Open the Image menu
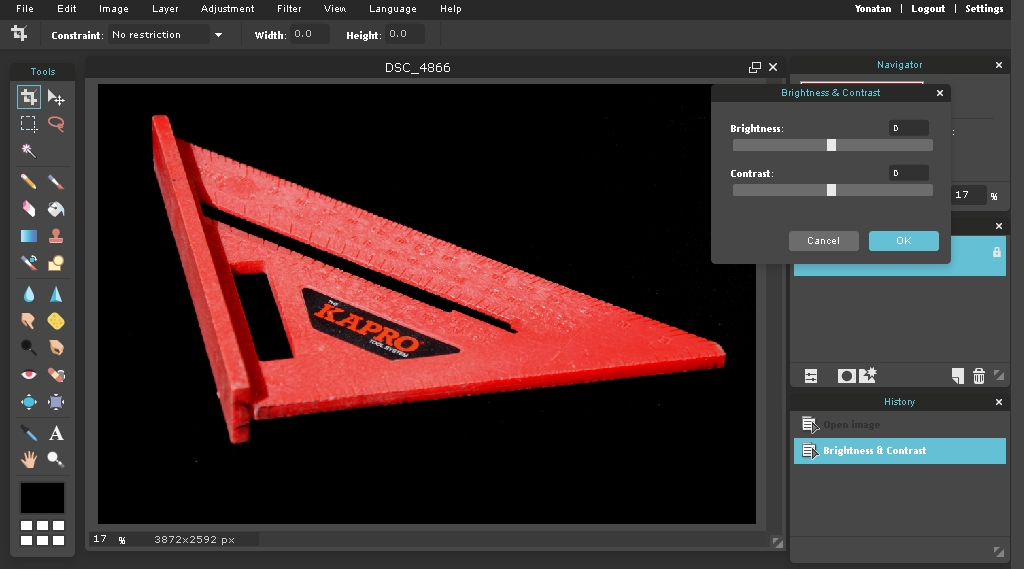The height and width of the screenshot is (569, 1024). click(x=114, y=8)
